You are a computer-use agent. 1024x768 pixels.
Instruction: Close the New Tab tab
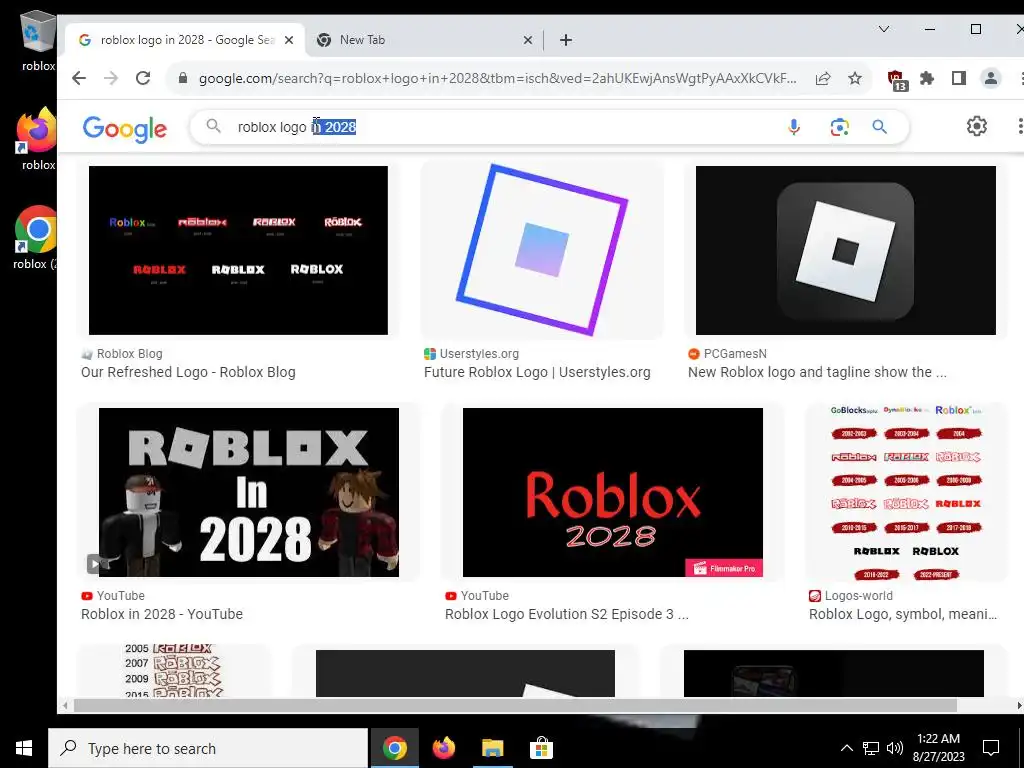pos(528,40)
